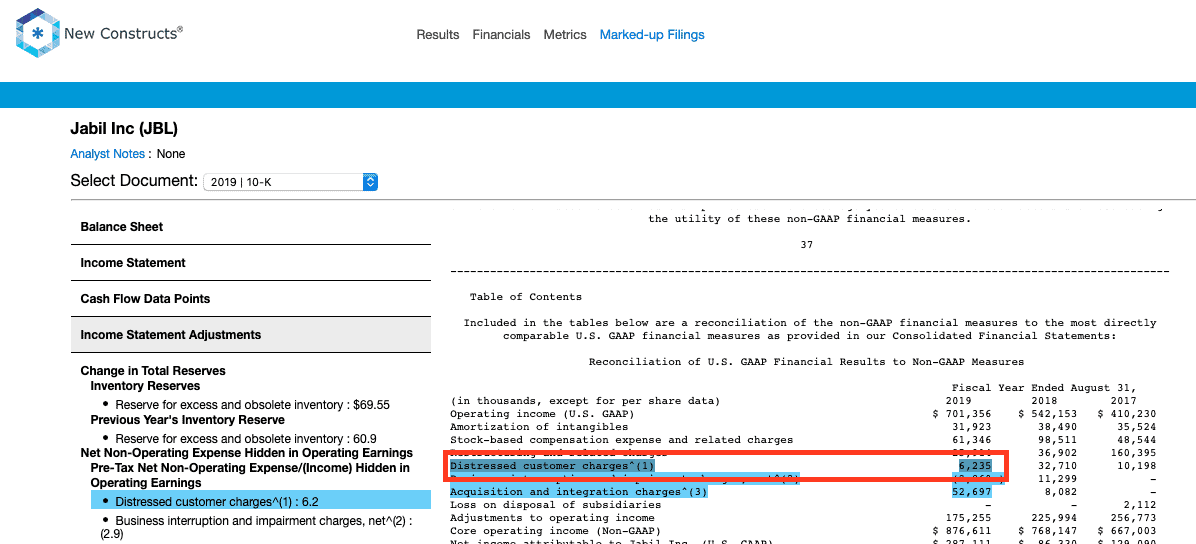This screenshot has width=1196, height=544.
Task: Click Loss on disposal of subsidiaries label
Action: pos(555,504)
